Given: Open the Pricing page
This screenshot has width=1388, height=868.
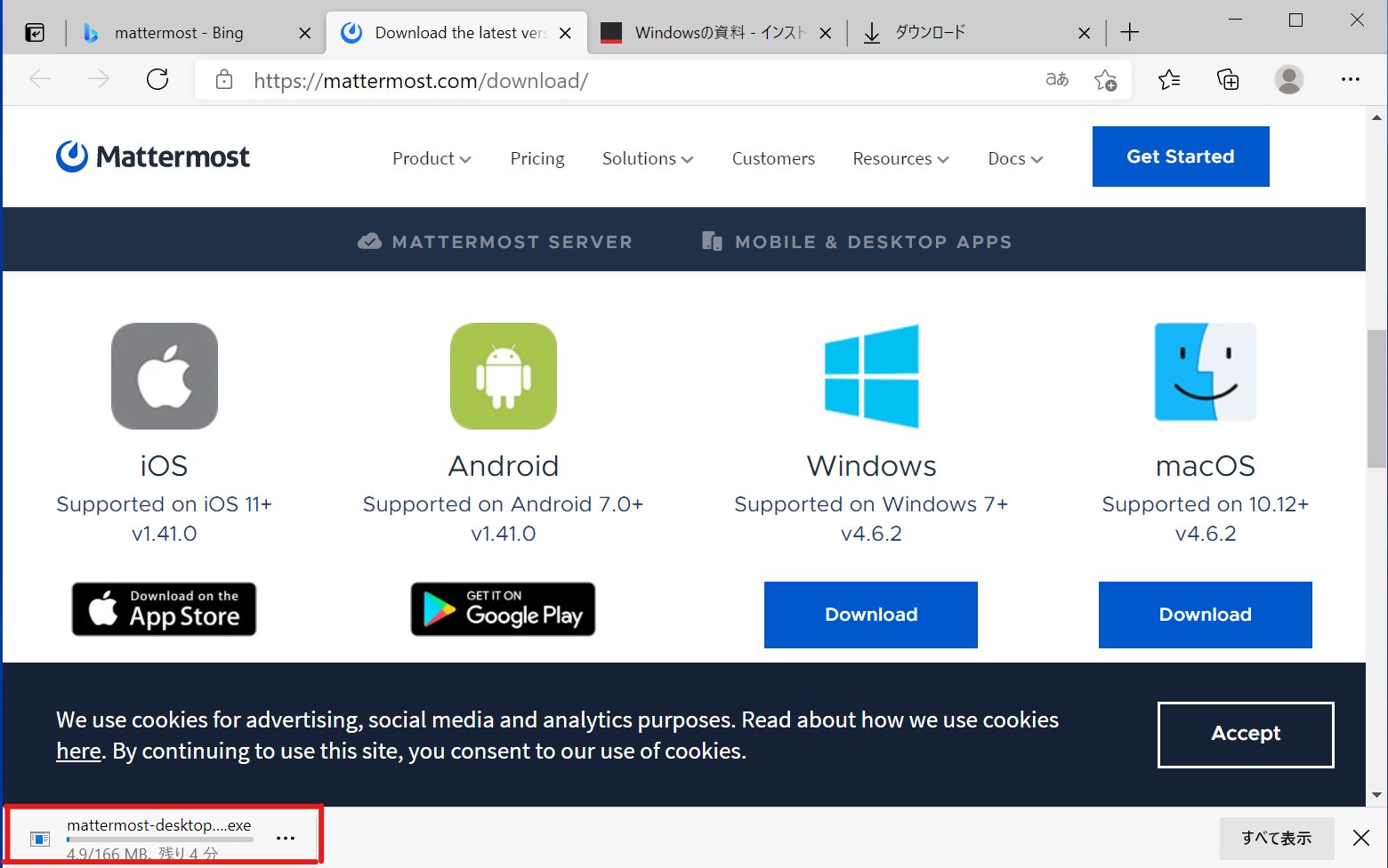Looking at the screenshot, I should coord(537,158).
